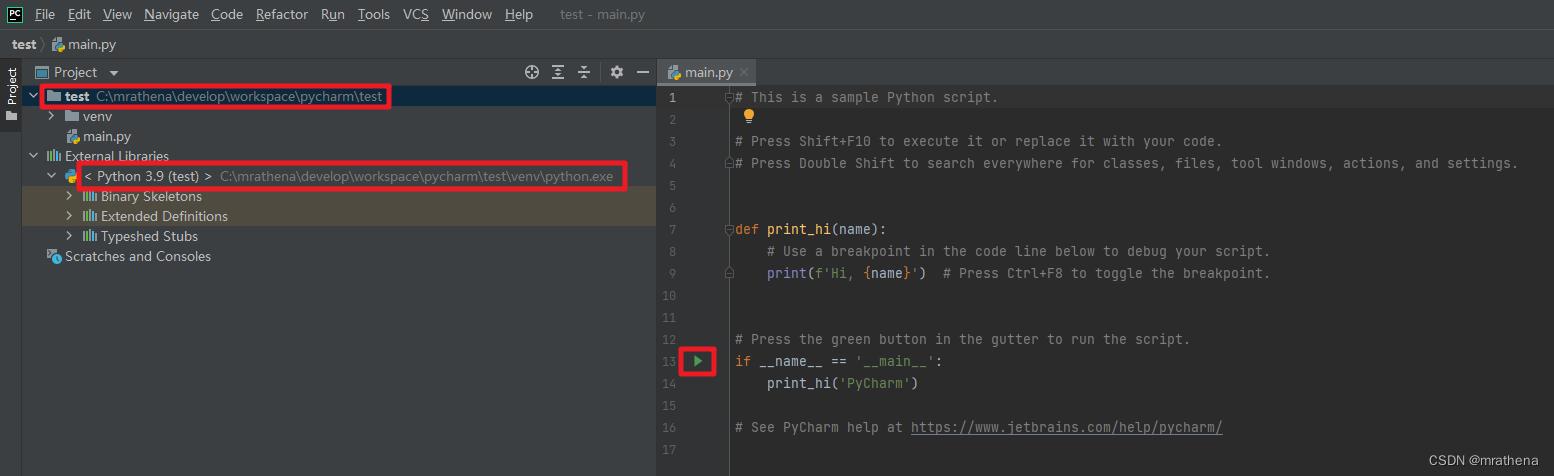Viewport: 1554px width, 476px height.
Task: Click the green run gutter arrow
Action: [698, 361]
